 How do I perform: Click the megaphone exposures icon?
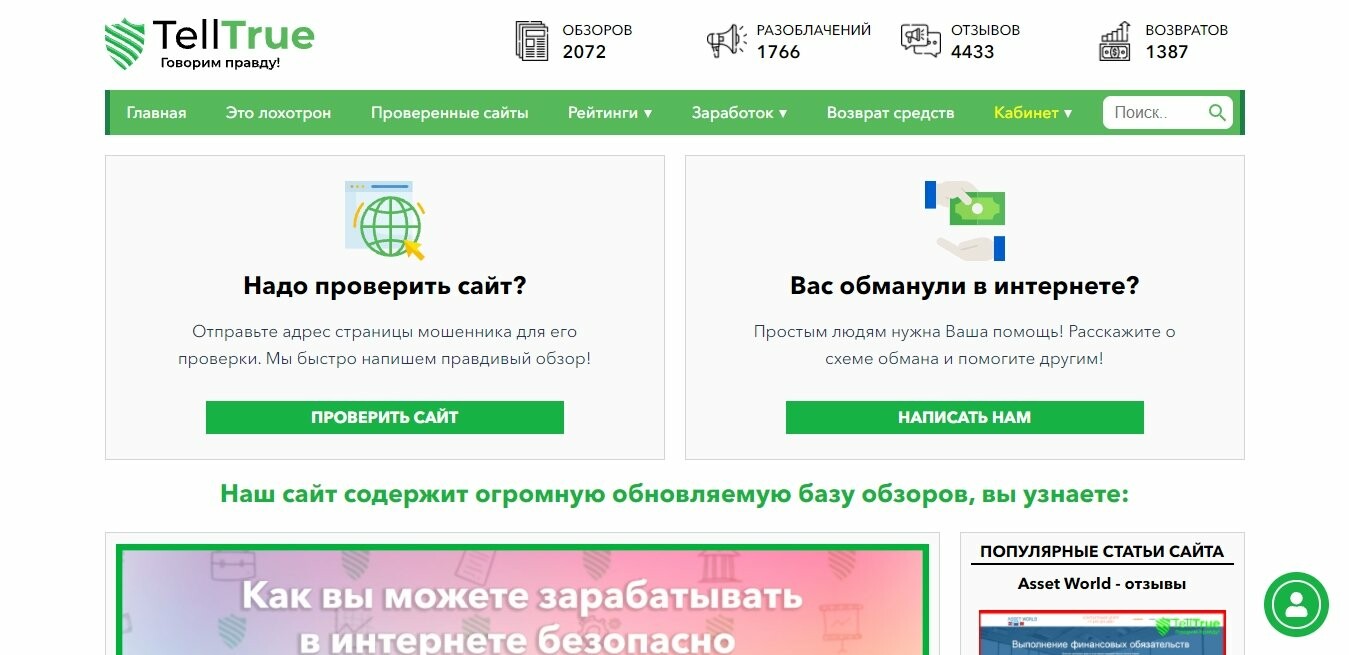tap(726, 41)
